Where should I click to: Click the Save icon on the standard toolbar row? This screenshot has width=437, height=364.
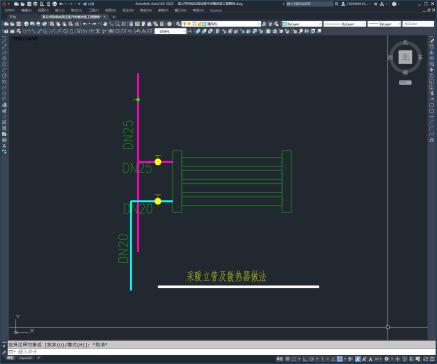pos(18,24)
